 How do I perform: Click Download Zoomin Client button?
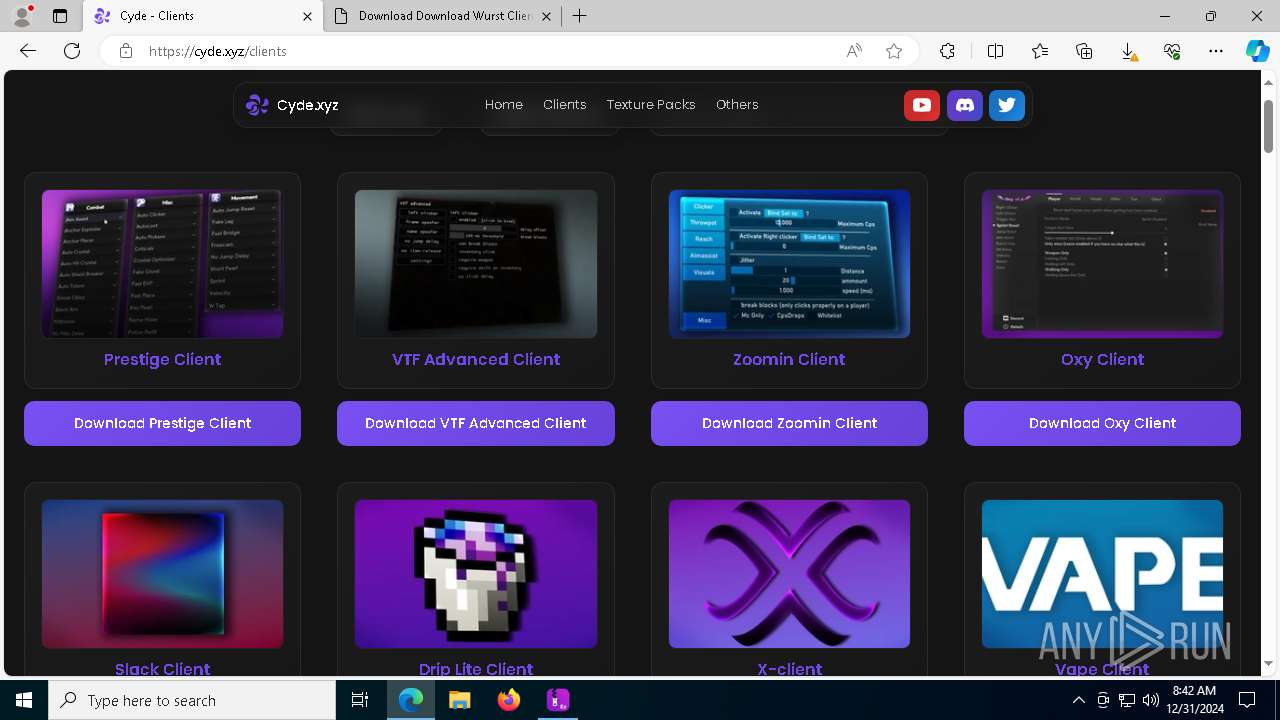[x=789, y=423]
